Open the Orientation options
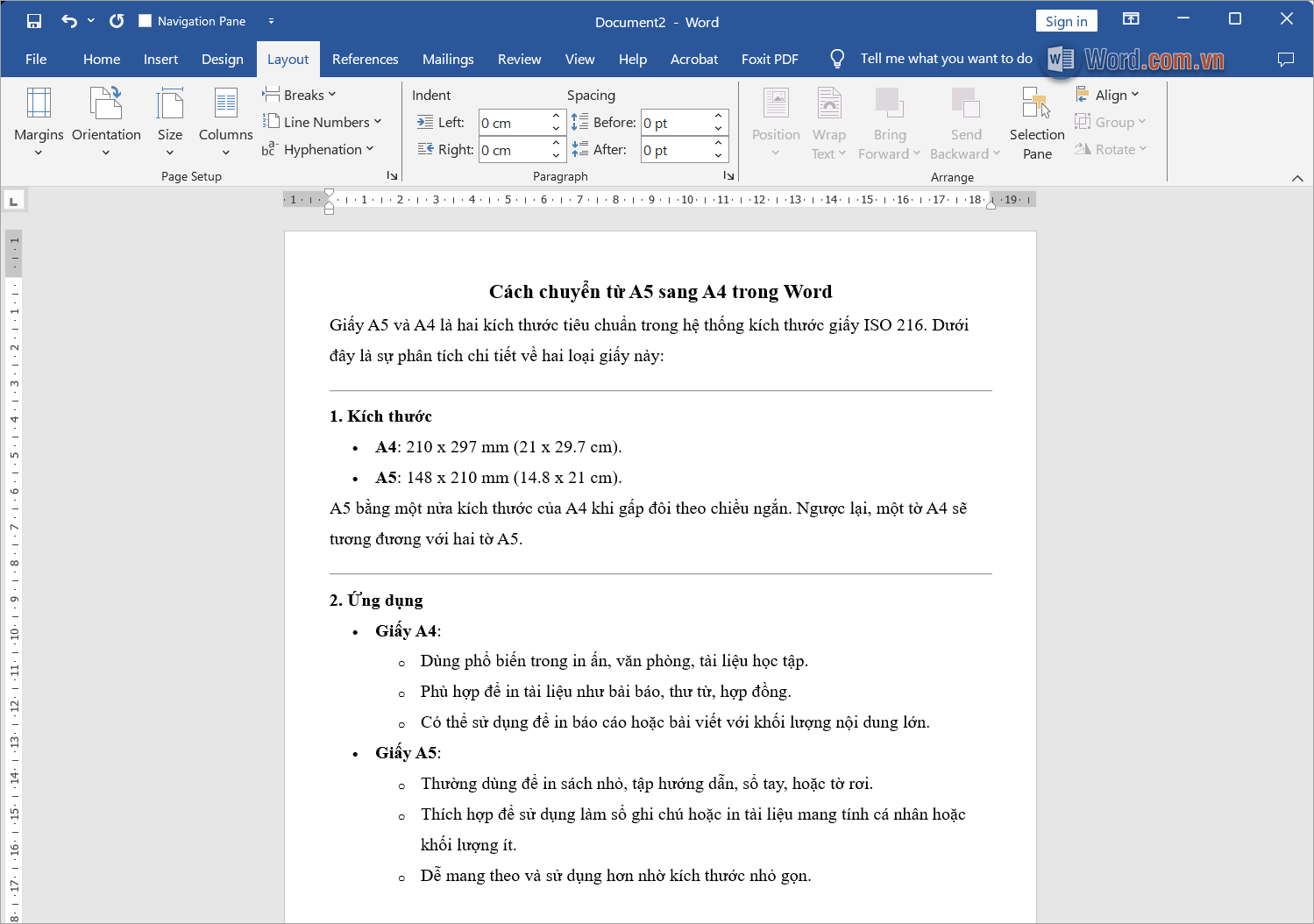Screen dimensions: 1314x924 click(106, 123)
